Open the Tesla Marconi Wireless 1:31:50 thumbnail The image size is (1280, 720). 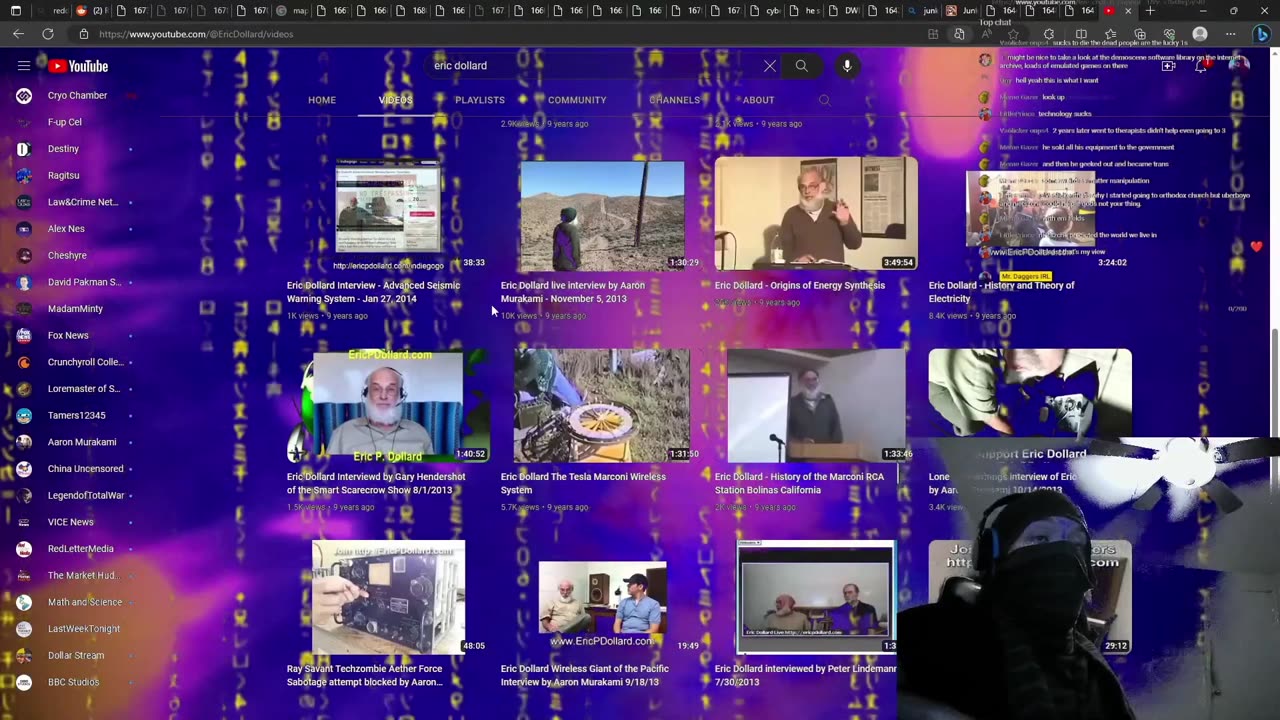click(602, 406)
